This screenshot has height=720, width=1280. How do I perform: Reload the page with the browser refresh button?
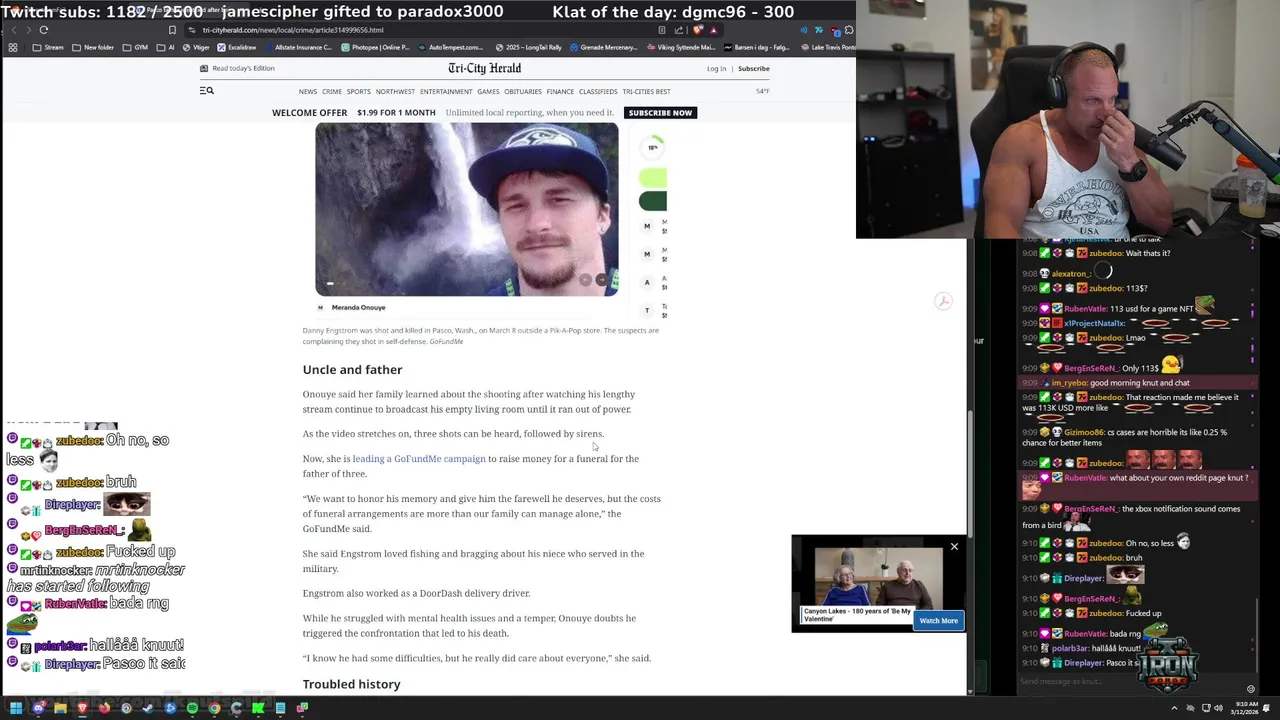coord(43,30)
